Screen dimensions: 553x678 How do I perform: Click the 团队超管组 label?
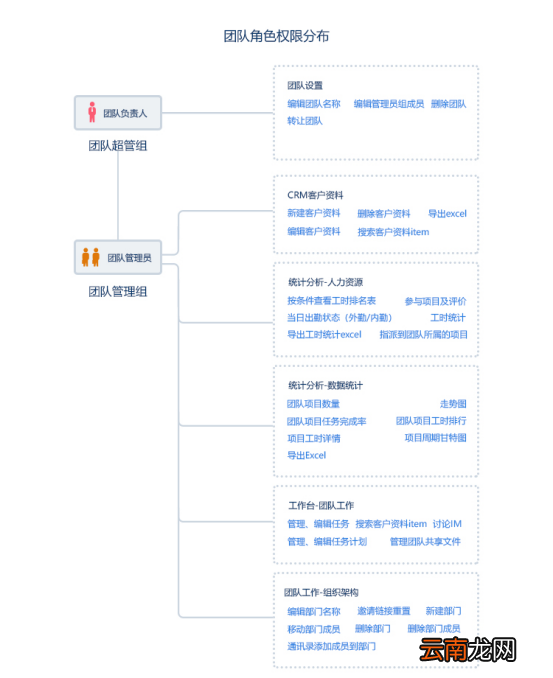point(118,146)
